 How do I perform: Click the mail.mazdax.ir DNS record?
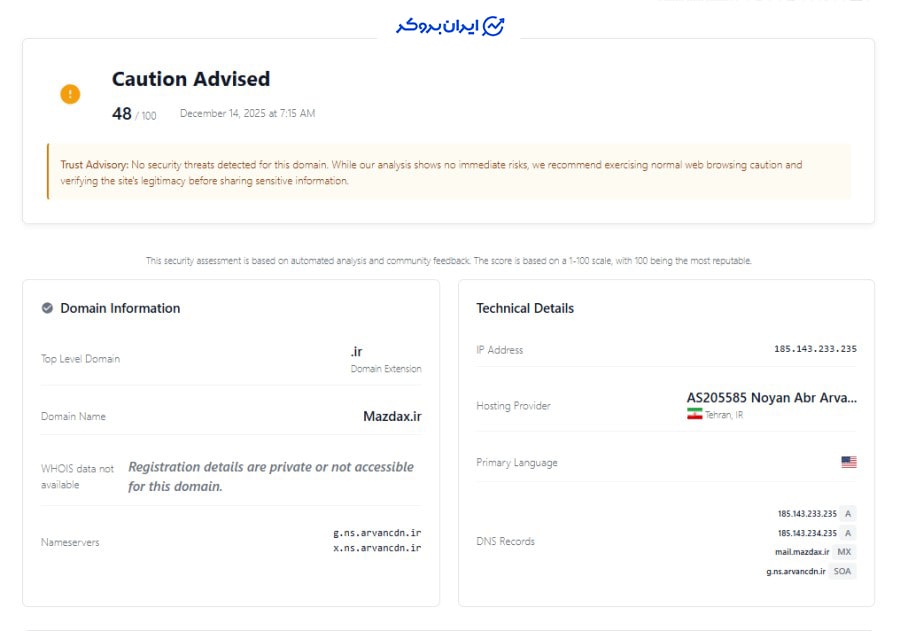pyautogui.click(x=802, y=552)
